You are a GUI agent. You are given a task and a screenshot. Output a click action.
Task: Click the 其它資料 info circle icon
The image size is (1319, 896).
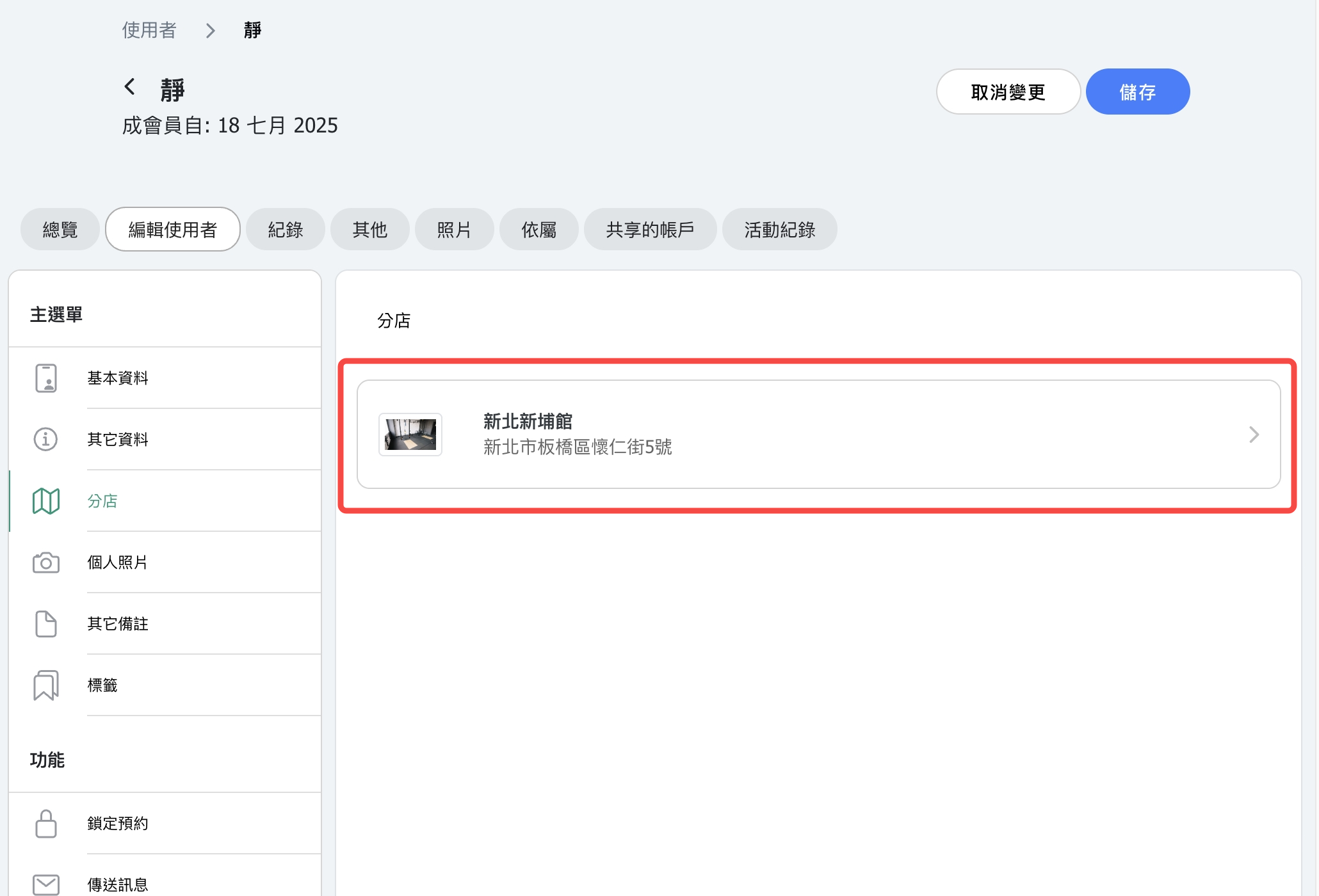(46, 440)
